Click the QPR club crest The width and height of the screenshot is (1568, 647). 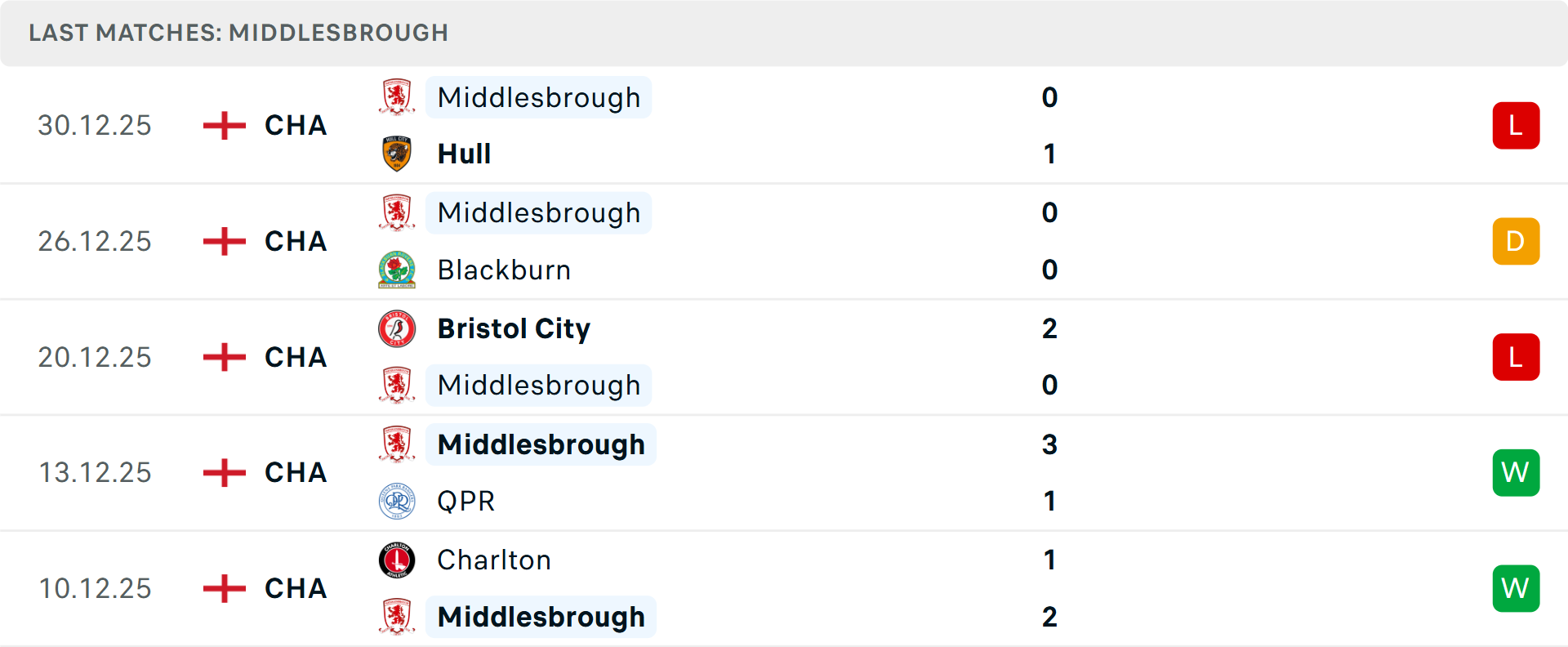point(397,501)
